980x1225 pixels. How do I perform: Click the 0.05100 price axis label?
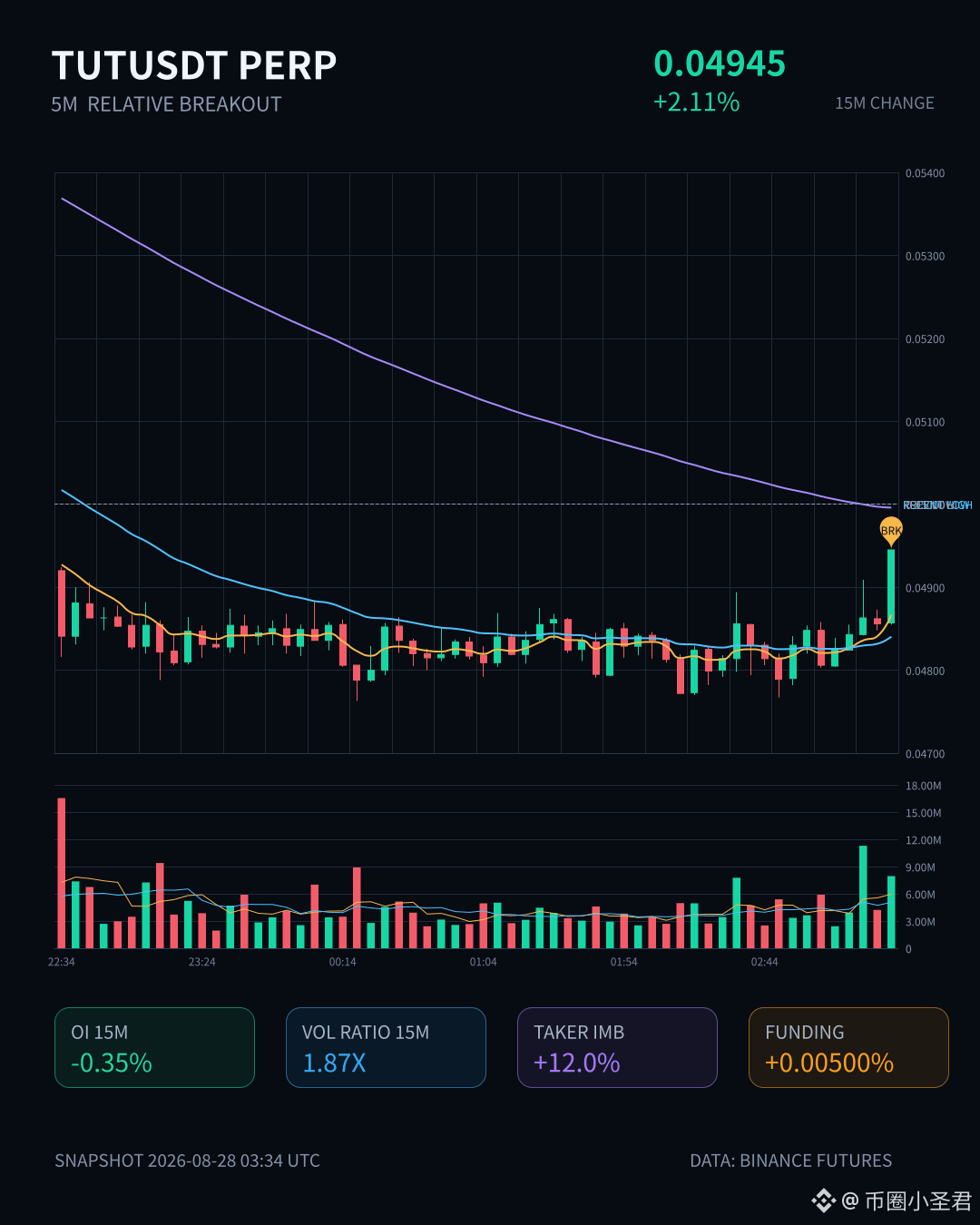[925, 422]
